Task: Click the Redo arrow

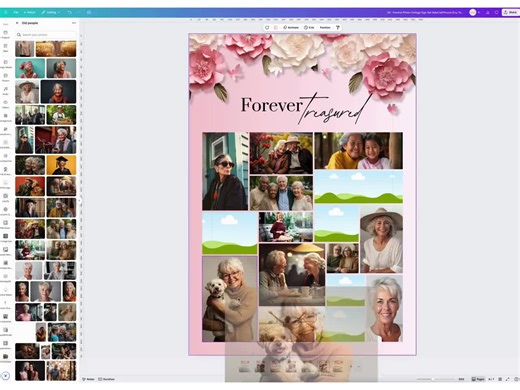Action: (x=79, y=12)
